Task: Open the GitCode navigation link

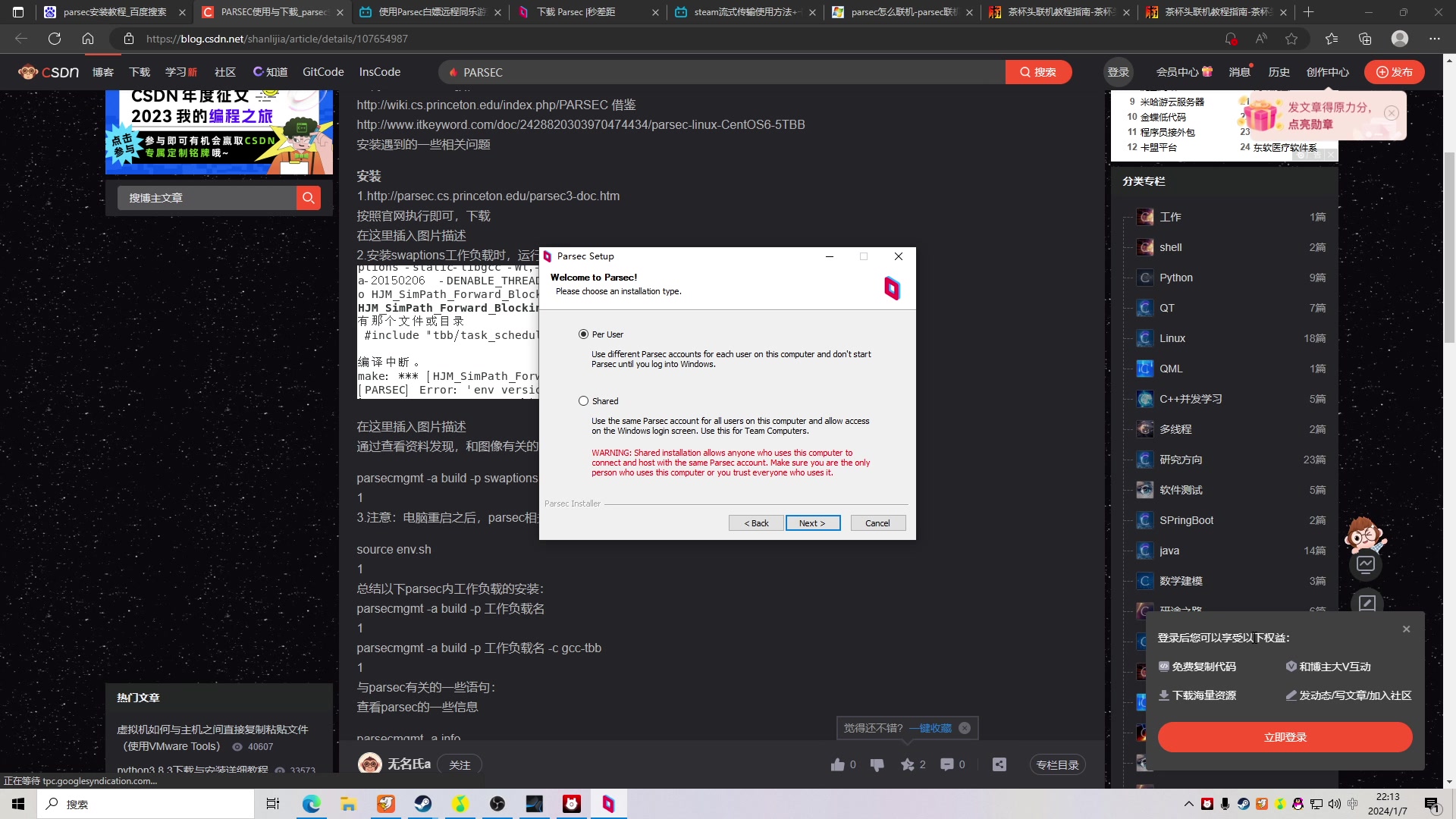Action: [x=323, y=72]
